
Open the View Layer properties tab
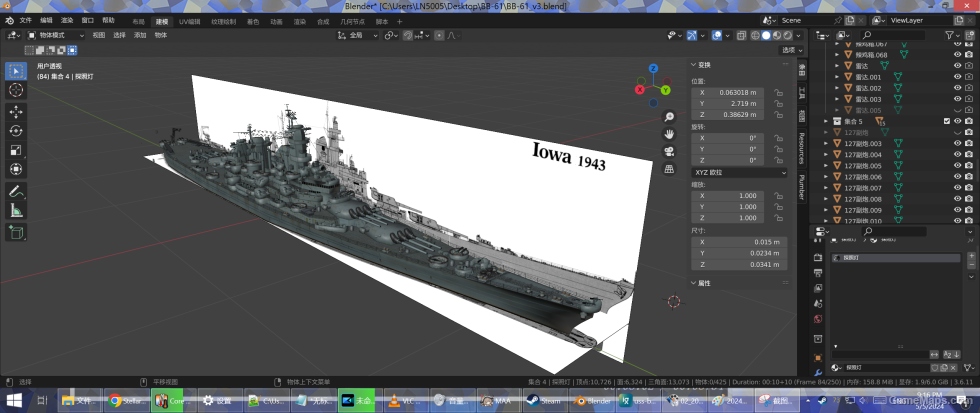point(818,288)
